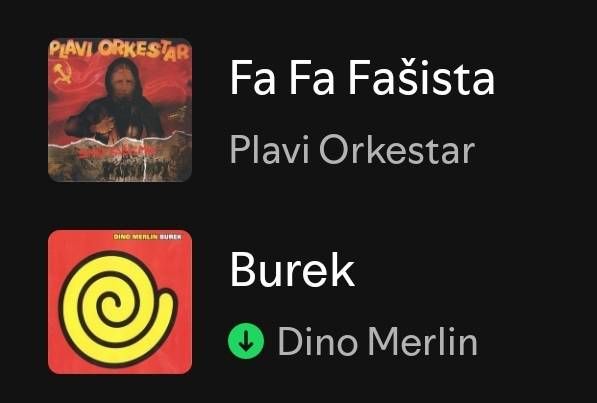Click the outer tail of the yellow spiral
This screenshot has height=403, width=597.
(x=167, y=305)
